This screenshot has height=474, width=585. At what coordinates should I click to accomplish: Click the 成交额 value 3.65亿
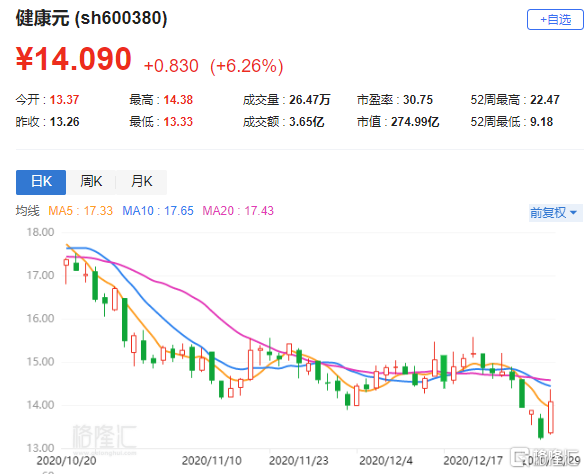pos(306,122)
